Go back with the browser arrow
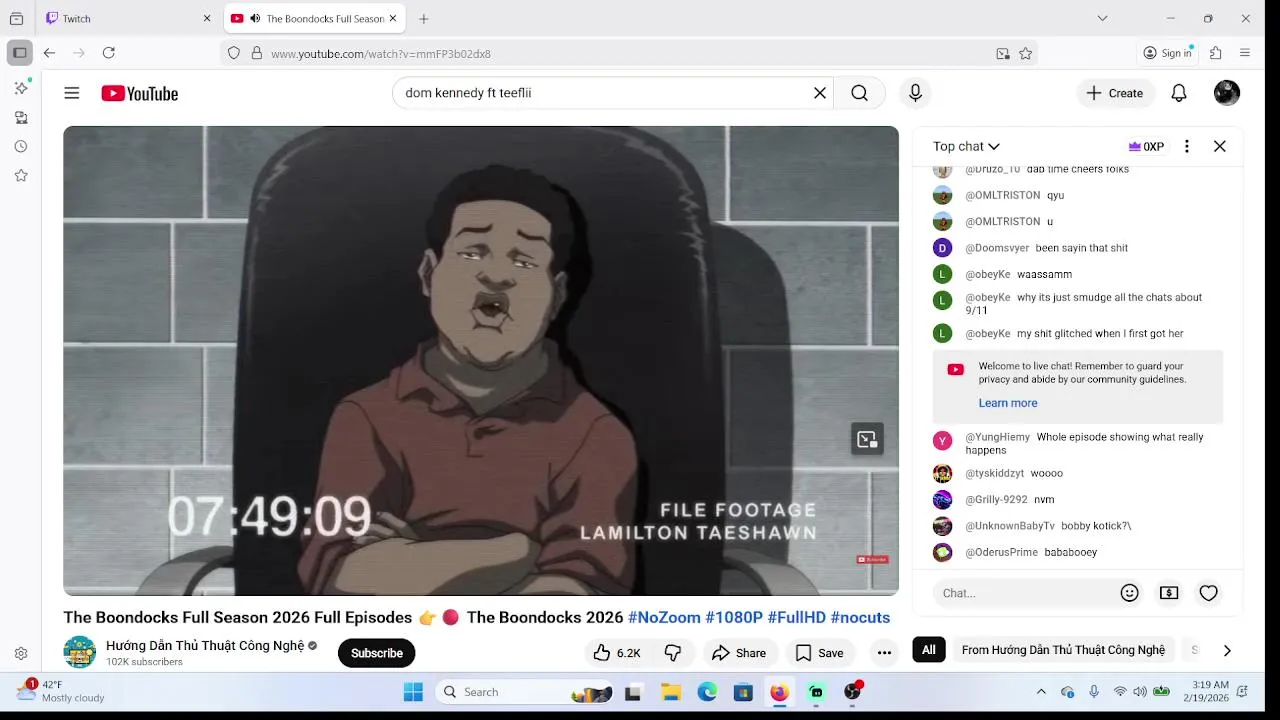 pyautogui.click(x=49, y=53)
